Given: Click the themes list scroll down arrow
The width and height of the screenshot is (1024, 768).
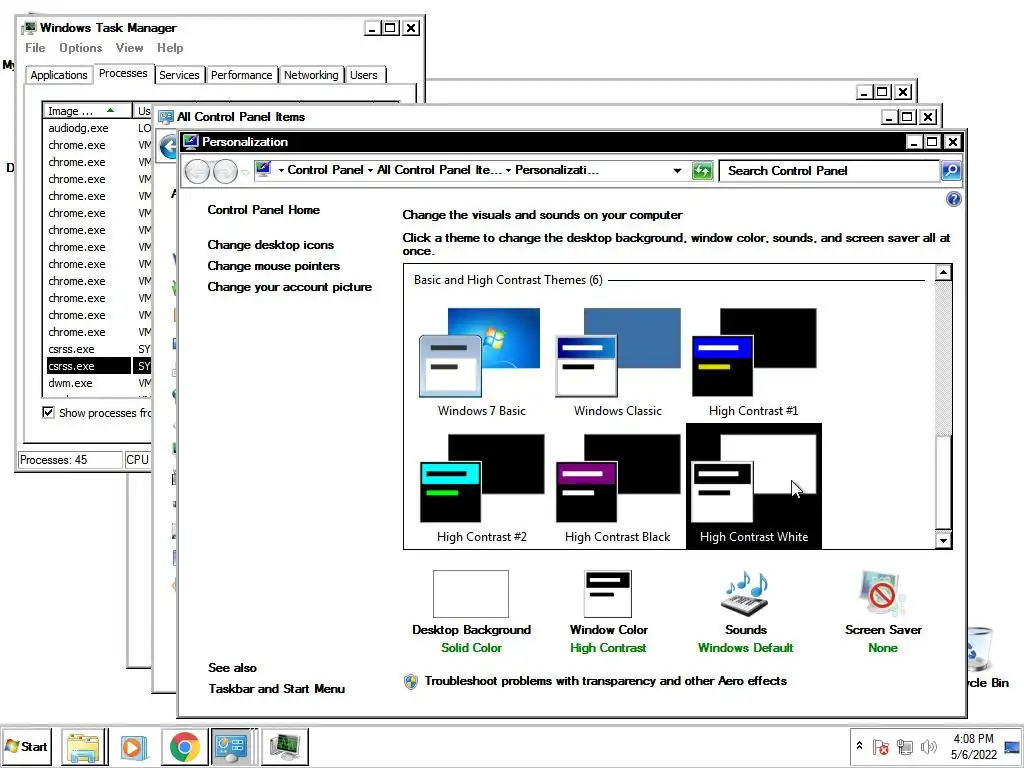Looking at the screenshot, I should (943, 540).
